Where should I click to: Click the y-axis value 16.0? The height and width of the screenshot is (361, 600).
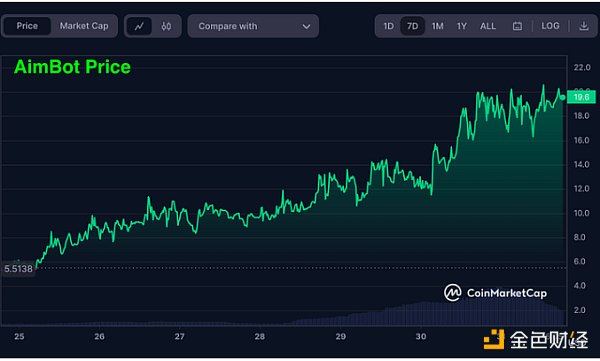click(x=582, y=140)
